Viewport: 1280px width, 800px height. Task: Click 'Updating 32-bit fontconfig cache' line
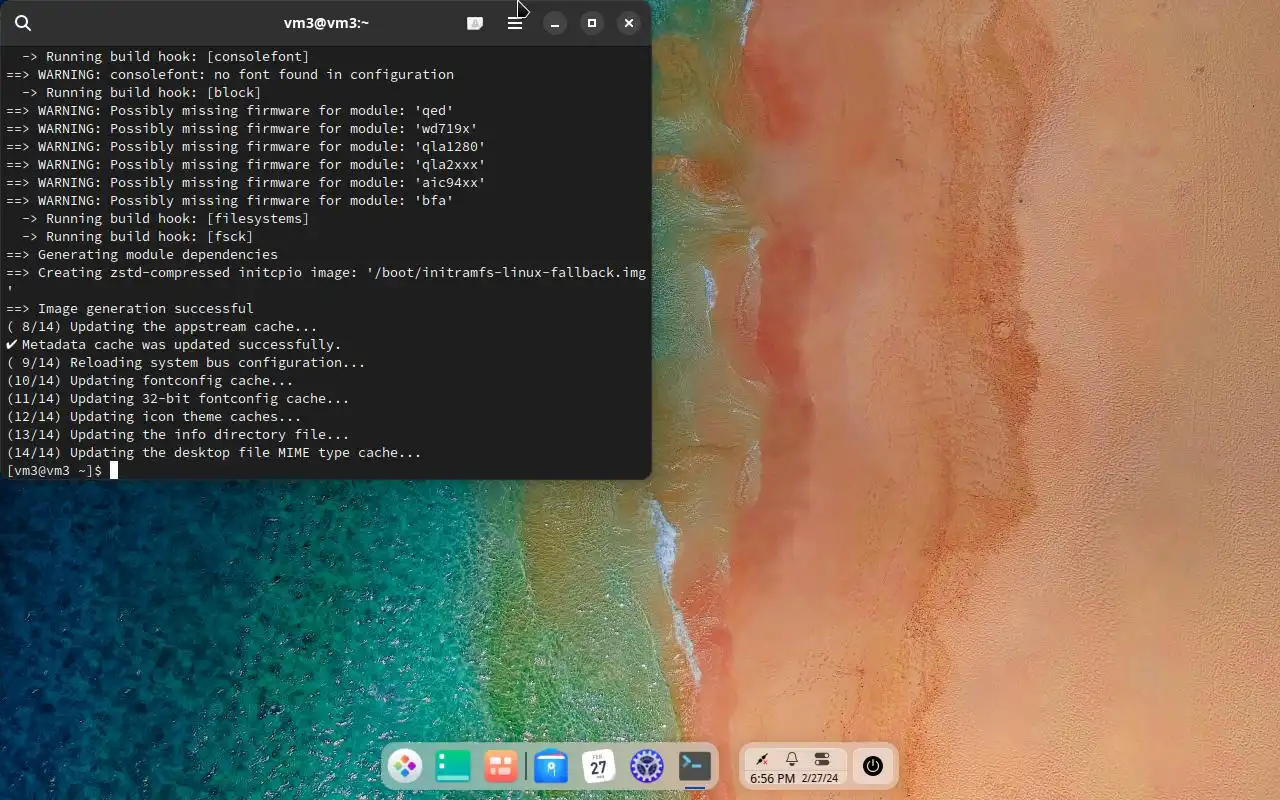click(x=178, y=398)
